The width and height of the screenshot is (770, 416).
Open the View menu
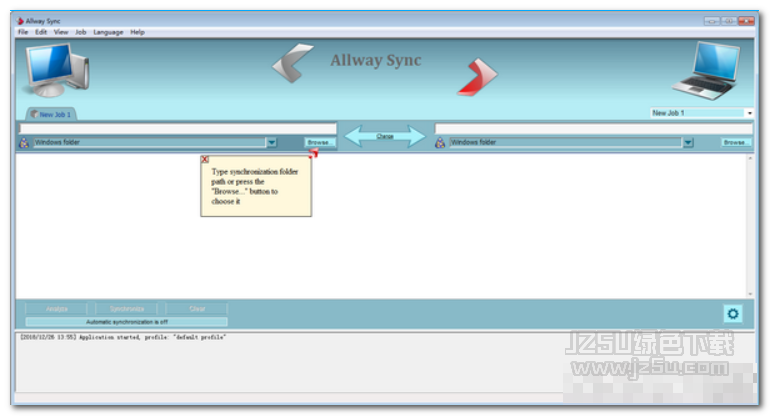(x=61, y=32)
